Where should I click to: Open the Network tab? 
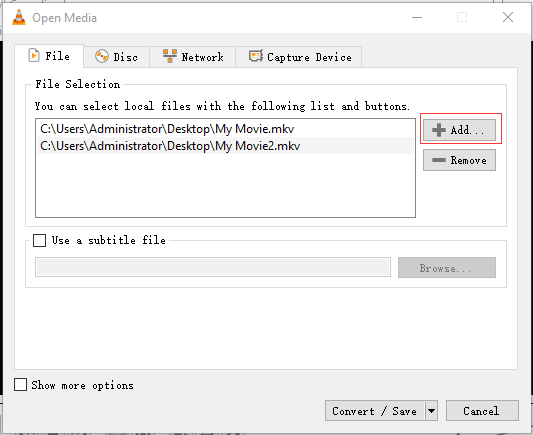pos(193,57)
